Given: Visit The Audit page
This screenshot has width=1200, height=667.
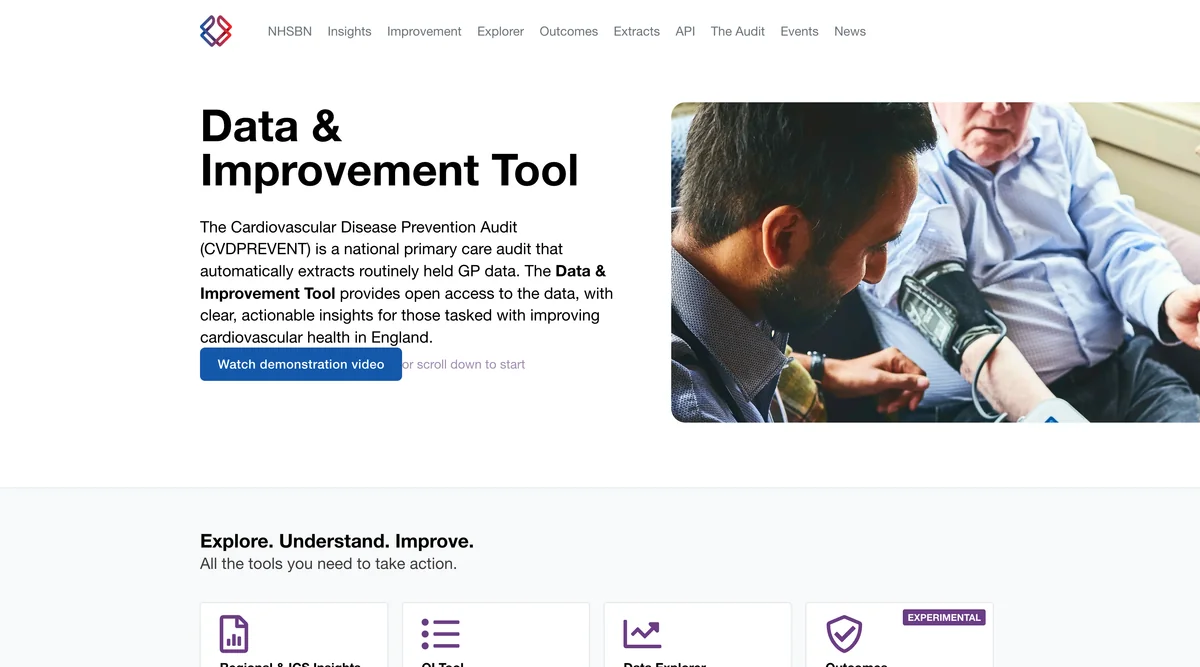Looking at the screenshot, I should pyautogui.click(x=737, y=31).
